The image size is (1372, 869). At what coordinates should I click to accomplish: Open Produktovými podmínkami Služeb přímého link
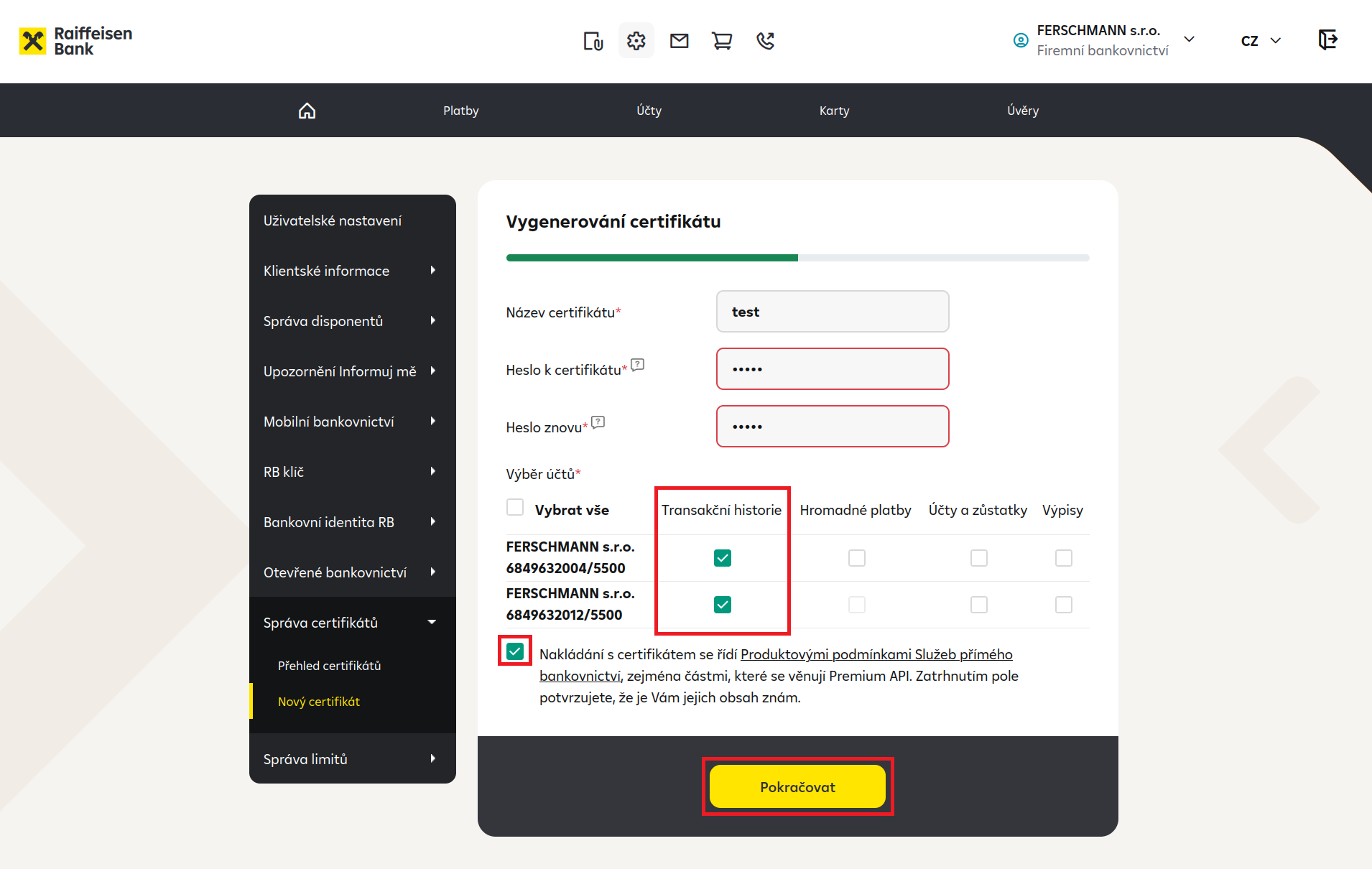pos(876,654)
